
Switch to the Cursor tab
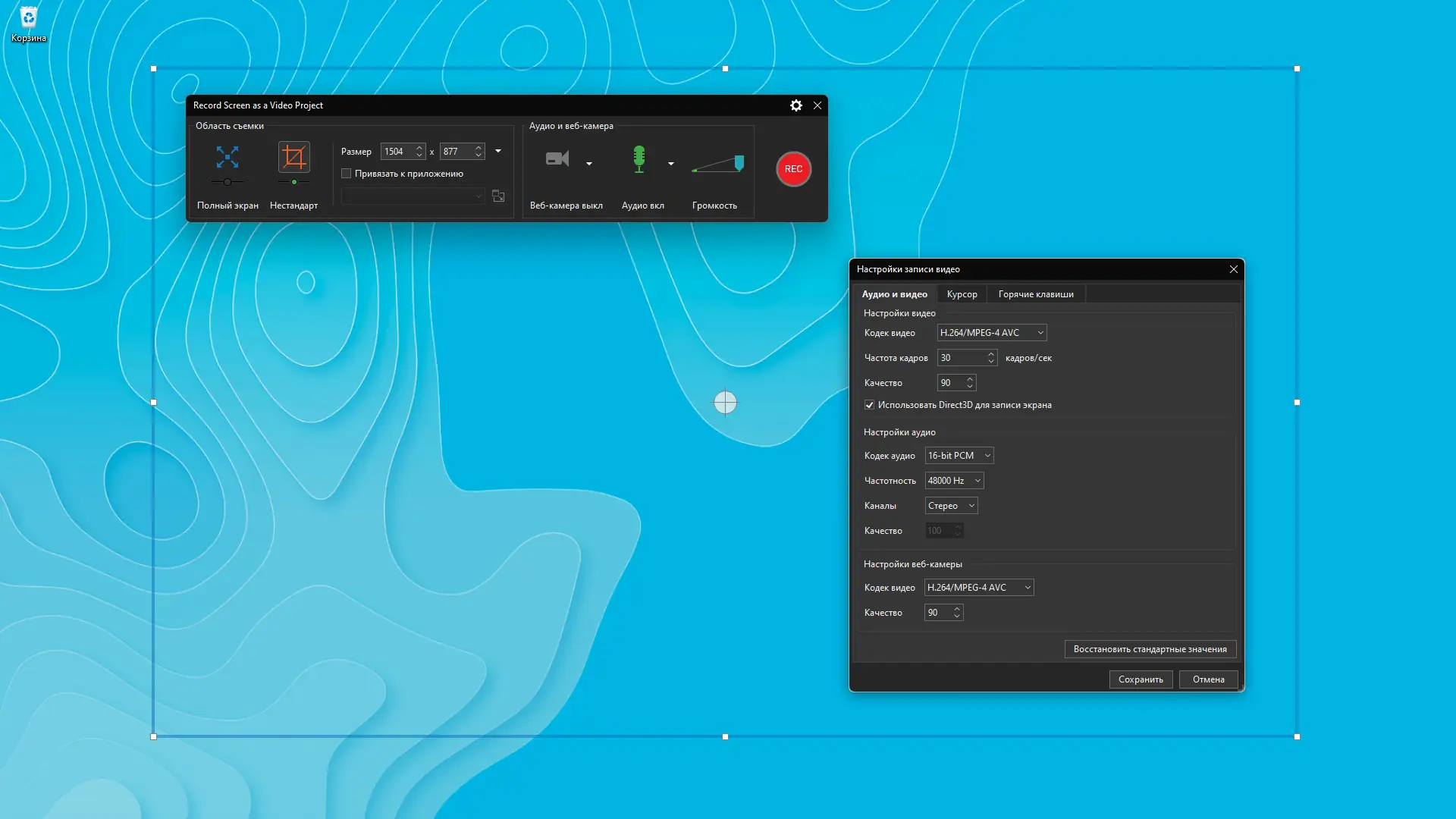click(x=962, y=294)
